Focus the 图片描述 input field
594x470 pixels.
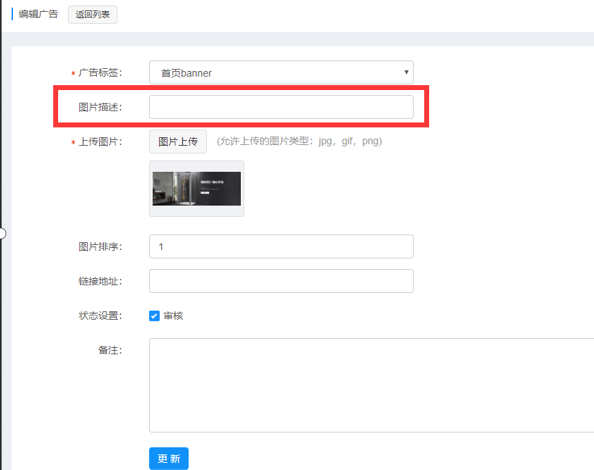pyautogui.click(x=281, y=107)
